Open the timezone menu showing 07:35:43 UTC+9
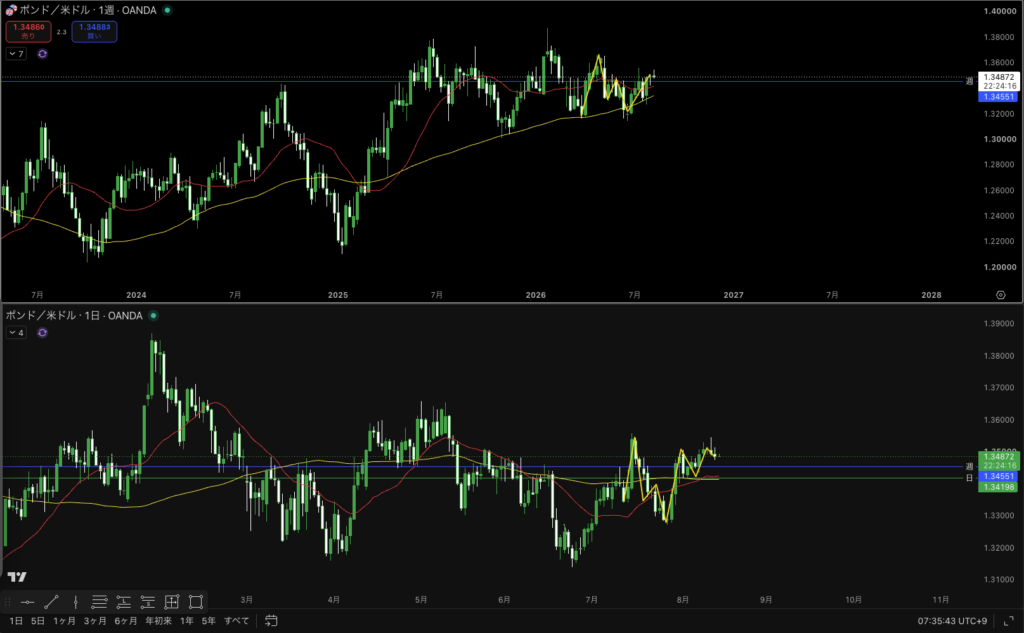Viewport: 1024px width, 633px height. 952,621
